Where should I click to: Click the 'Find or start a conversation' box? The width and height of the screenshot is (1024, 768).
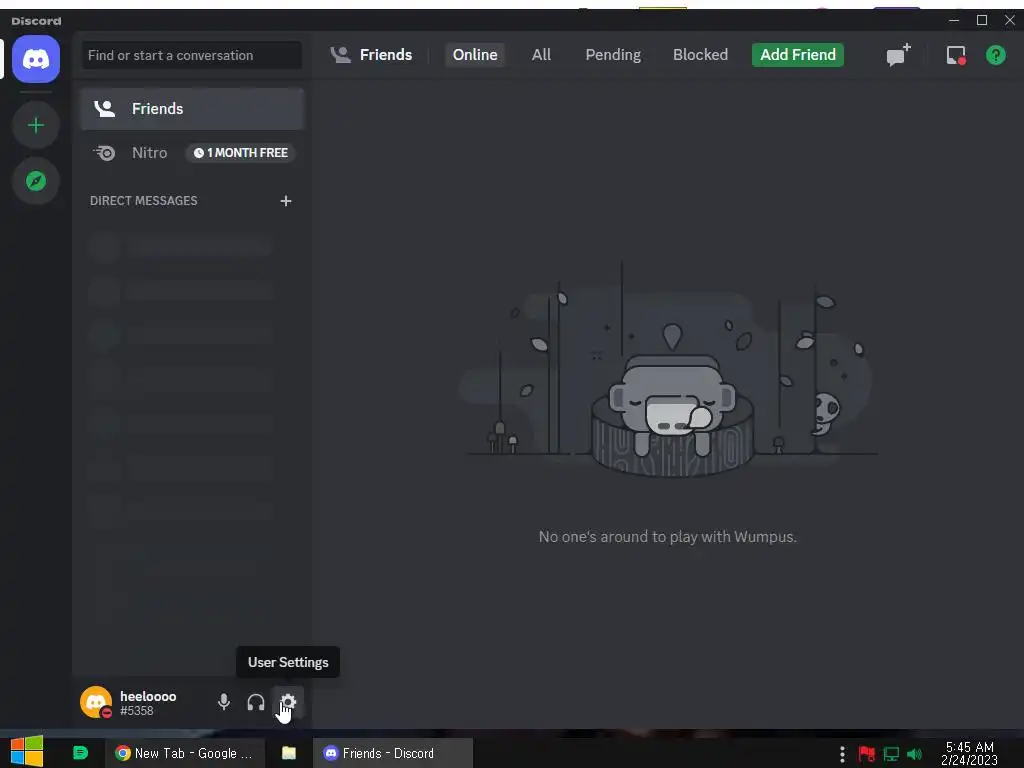(192, 56)
